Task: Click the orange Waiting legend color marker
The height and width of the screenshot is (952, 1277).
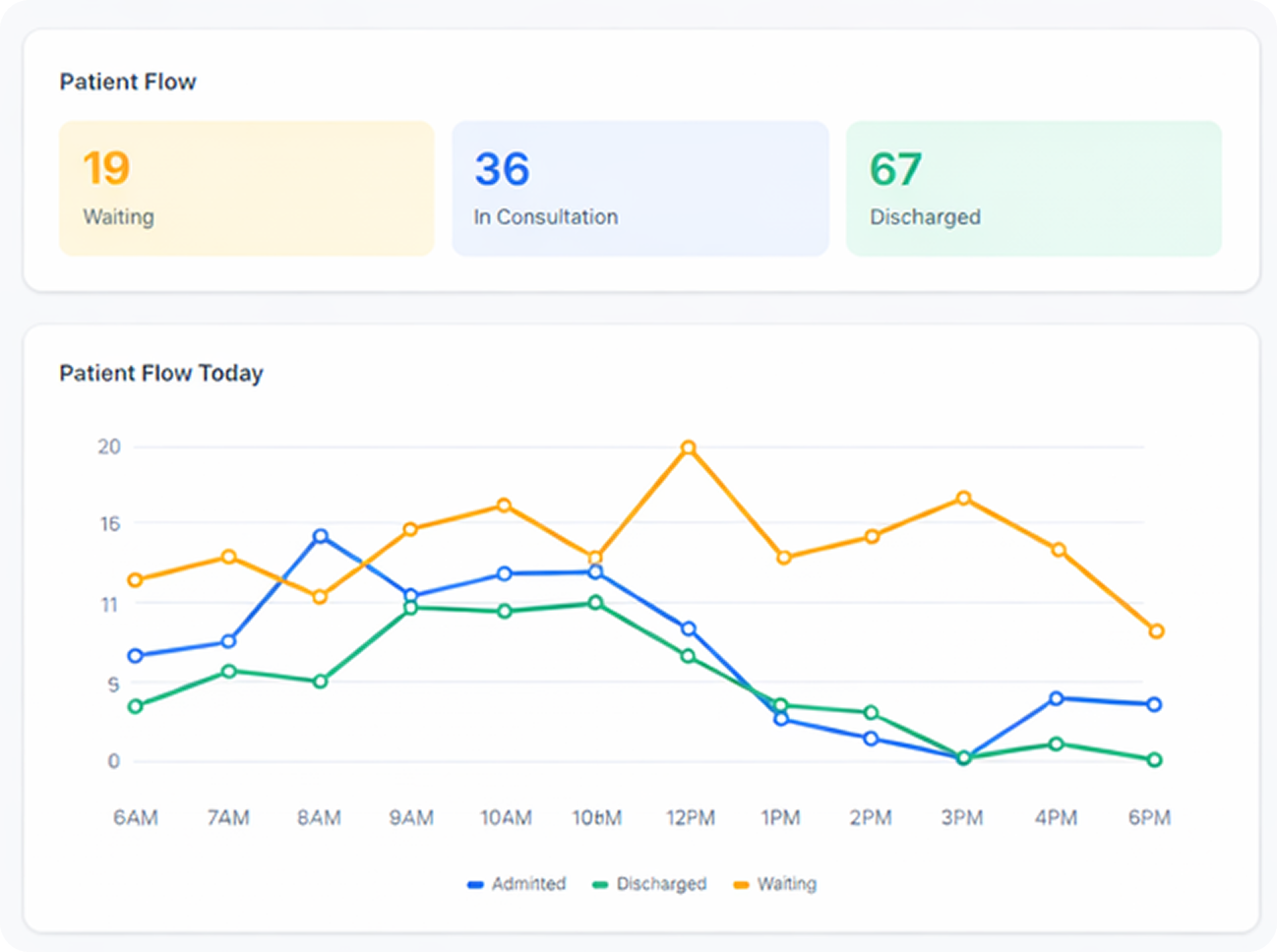Action: (742, 885)
